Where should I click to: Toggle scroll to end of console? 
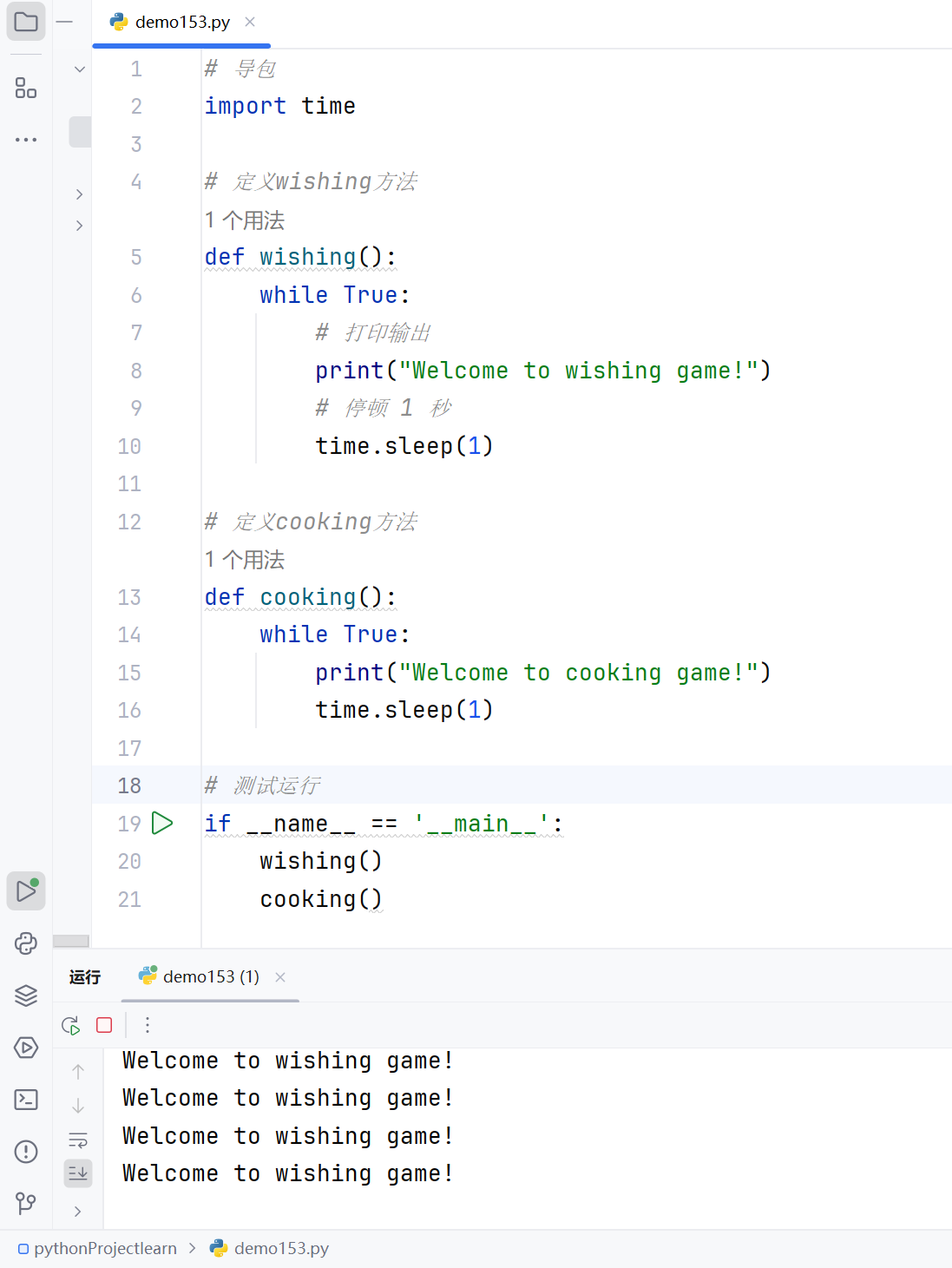pyautogui.click(x=78, y=1173)
